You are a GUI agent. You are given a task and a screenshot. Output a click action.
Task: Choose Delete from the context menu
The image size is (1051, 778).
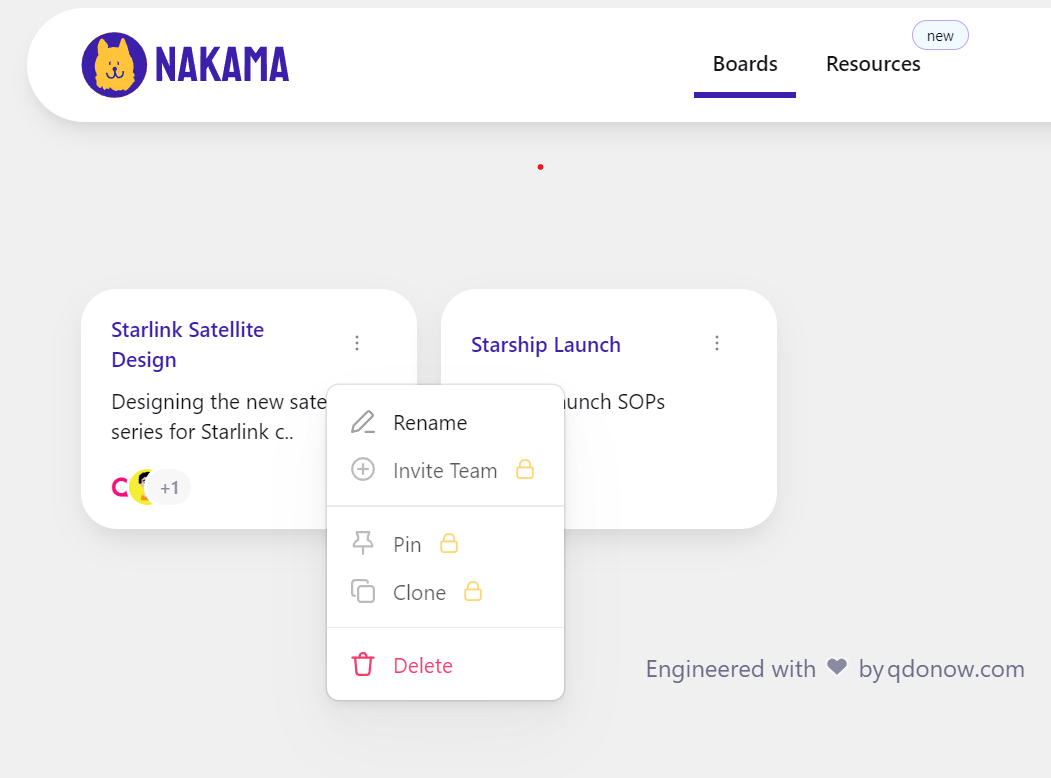[x=445, y=665]
